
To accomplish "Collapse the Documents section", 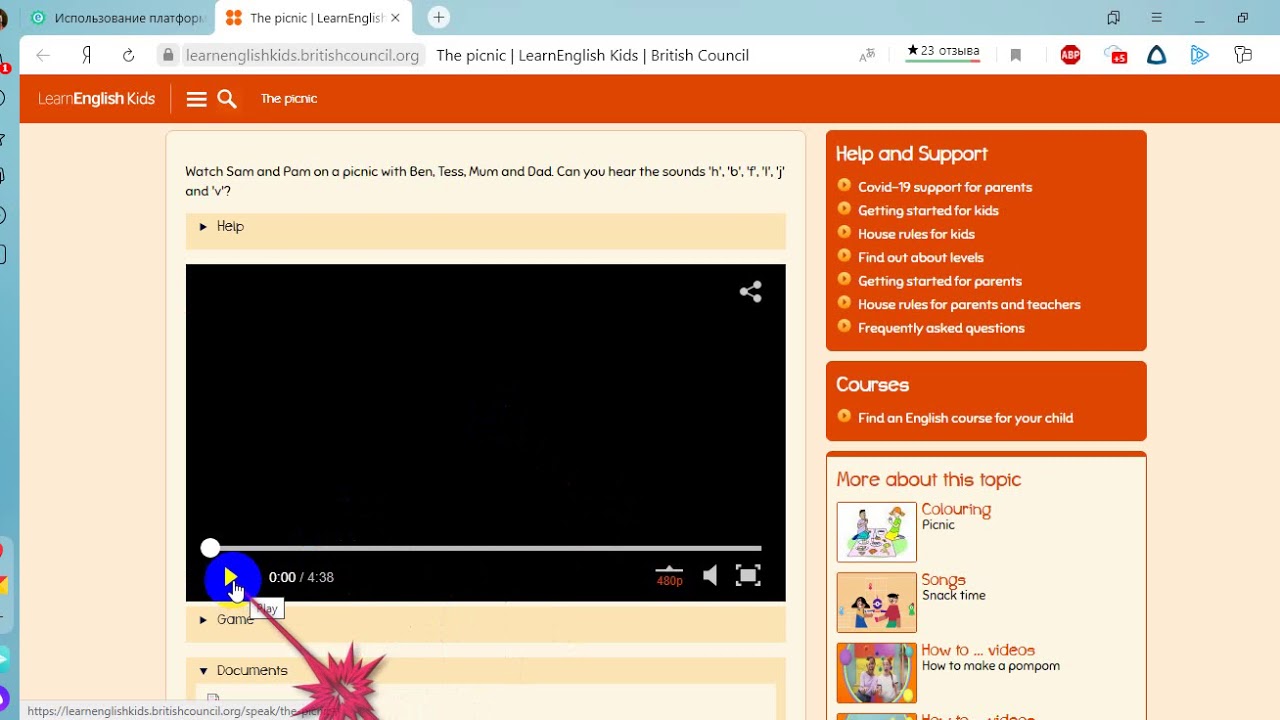I will 485,671.
